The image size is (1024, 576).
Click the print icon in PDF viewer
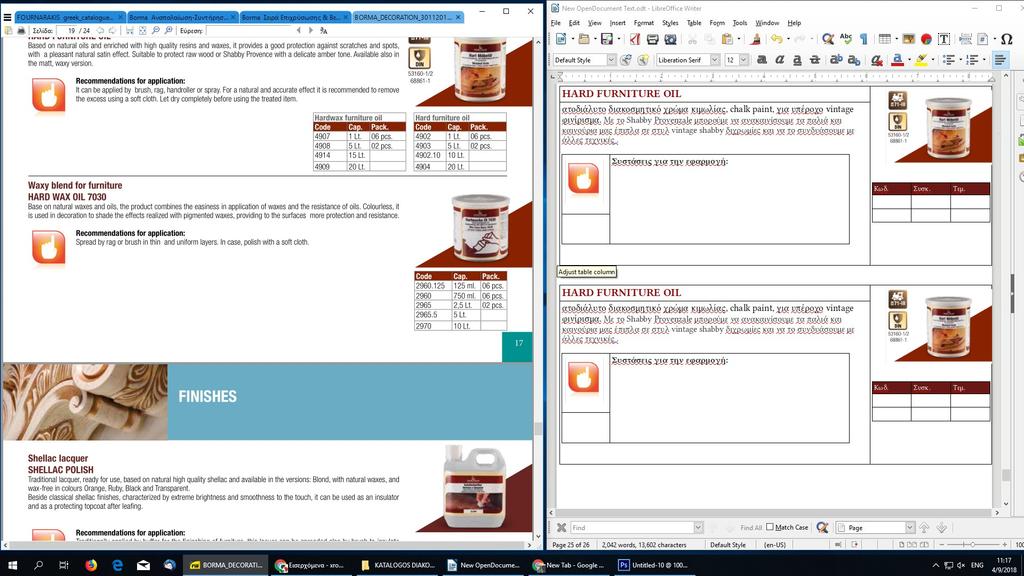pos(21,30)
